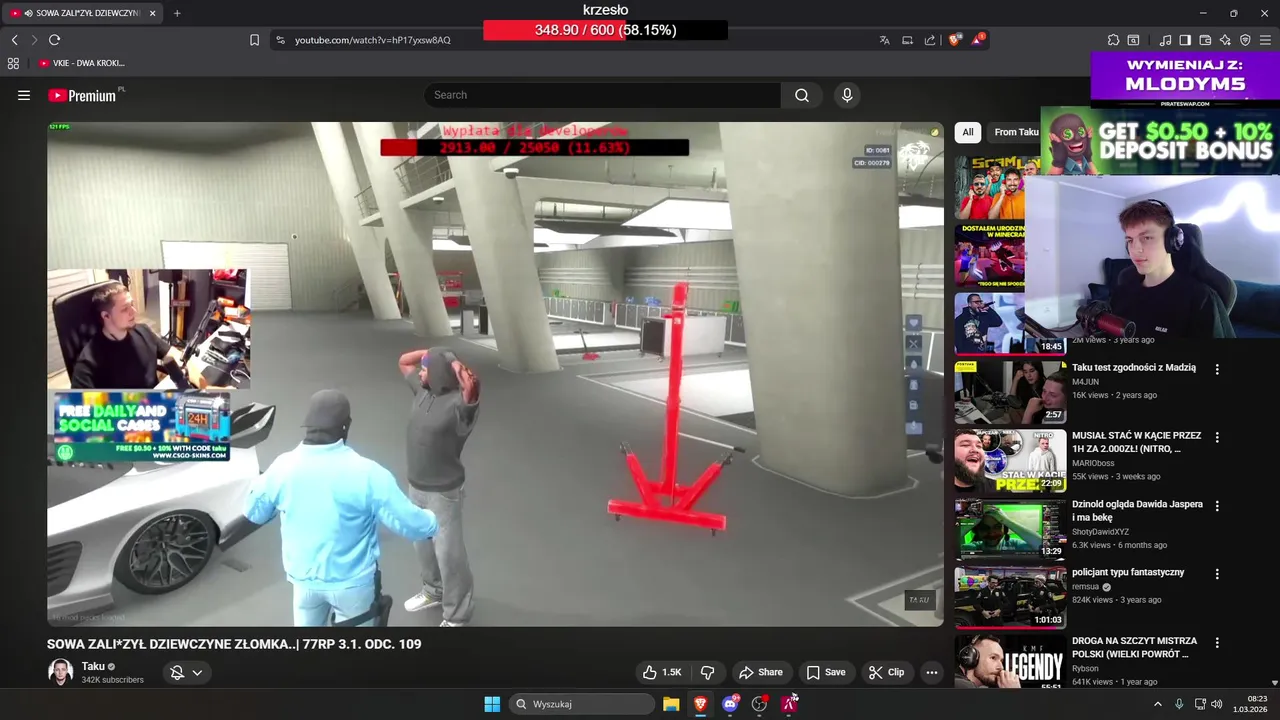Image resolution: width=1280 pixels, height=720 pixels.
Task: Open the YouTube hamburger guide menu
Action: click(24, 95)
